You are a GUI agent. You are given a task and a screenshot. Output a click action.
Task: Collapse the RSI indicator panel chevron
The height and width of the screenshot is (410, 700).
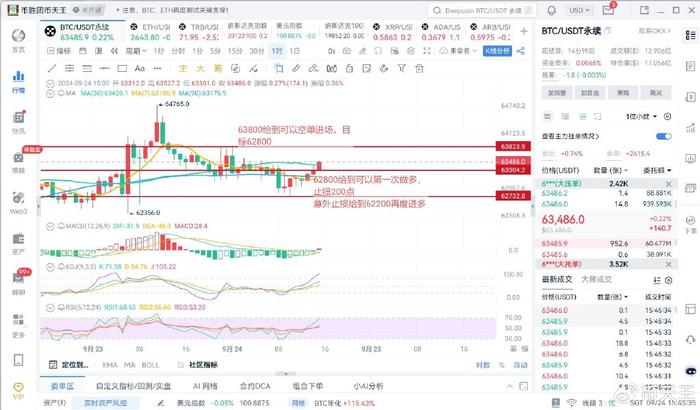50,307
